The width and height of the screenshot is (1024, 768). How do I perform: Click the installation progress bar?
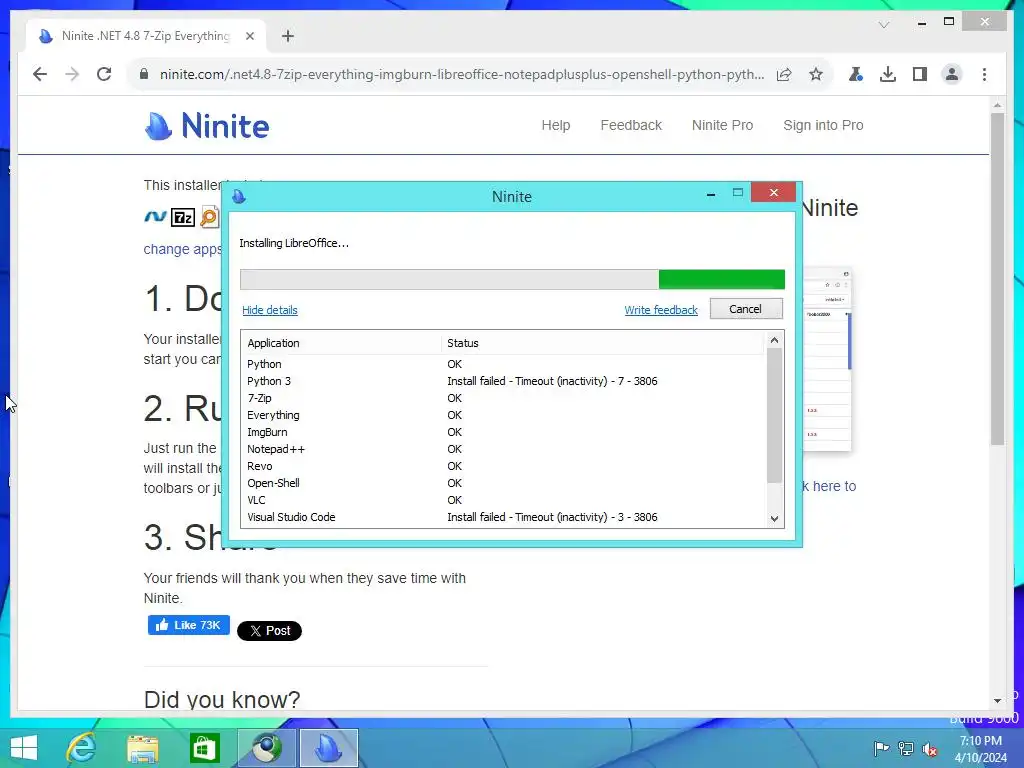coord(512,280)
